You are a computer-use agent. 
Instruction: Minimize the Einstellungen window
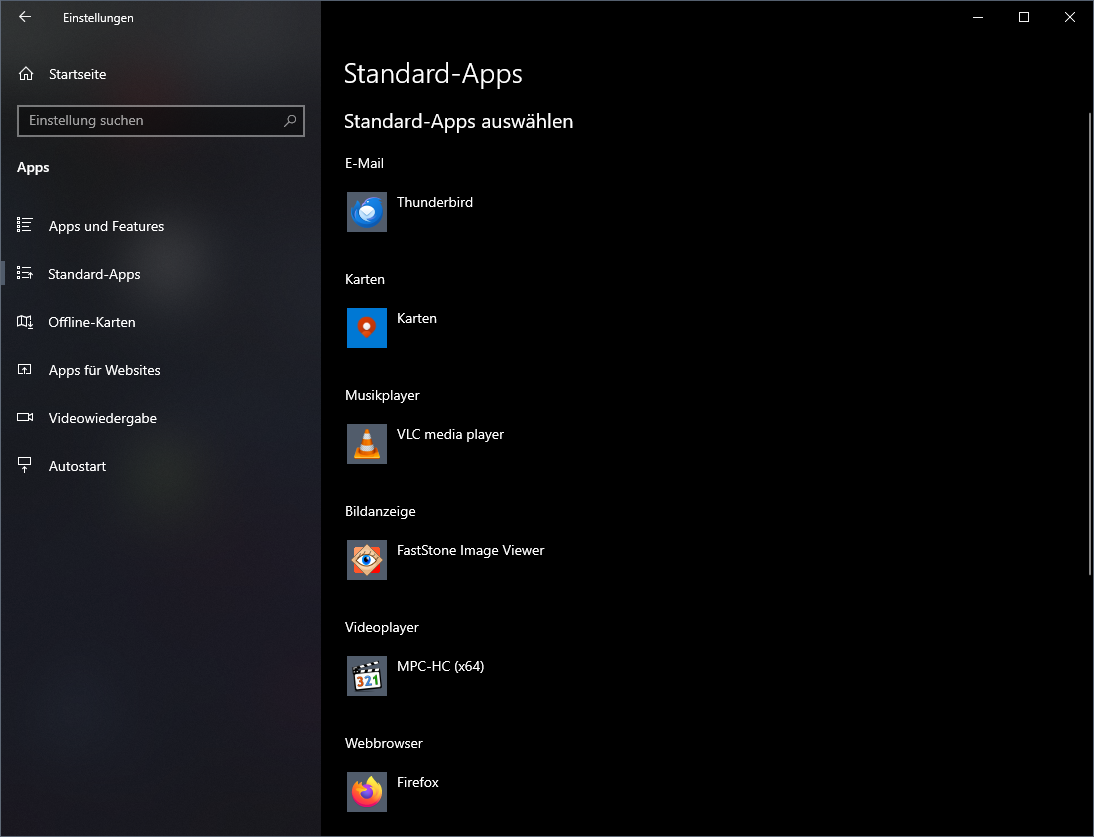(978, 17)
